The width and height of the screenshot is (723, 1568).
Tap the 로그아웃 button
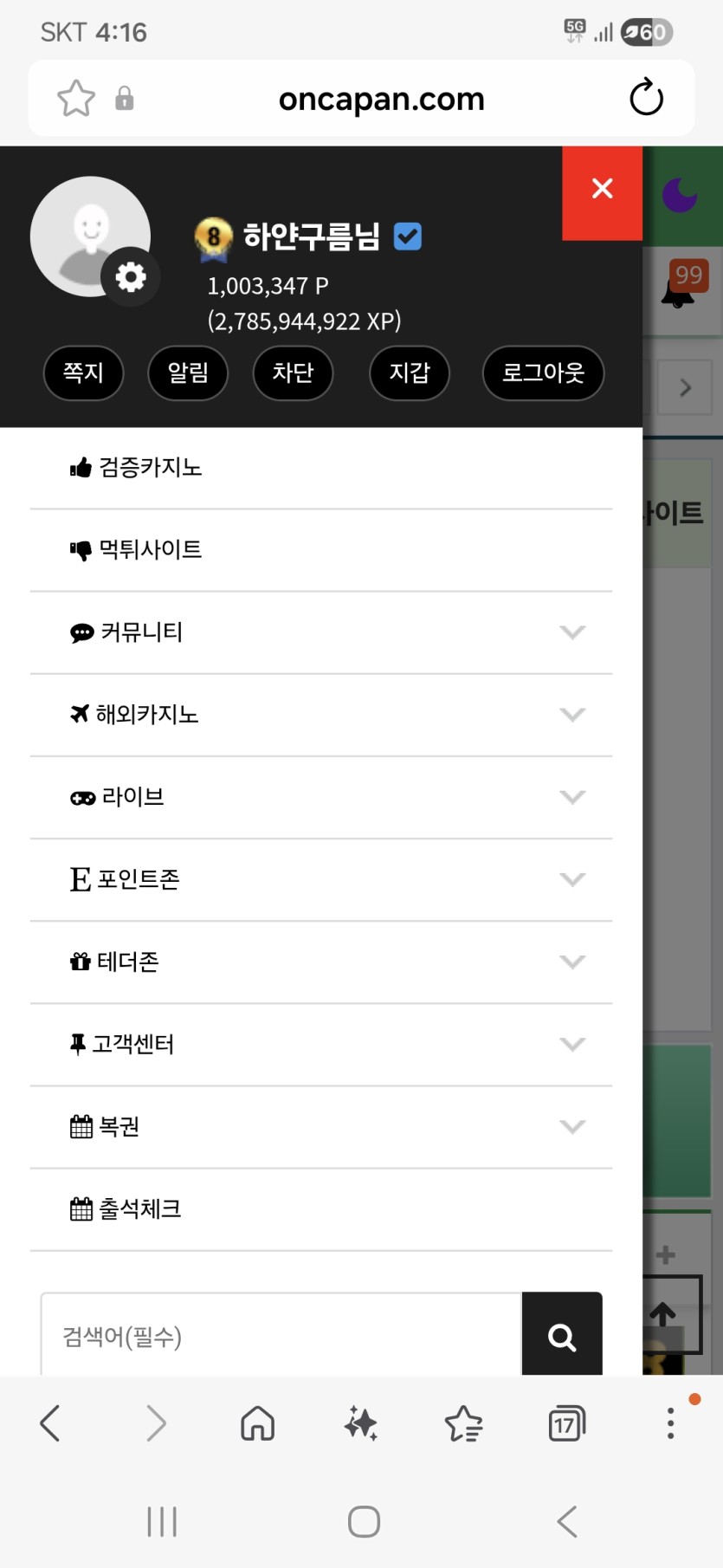tap(543, 373)
